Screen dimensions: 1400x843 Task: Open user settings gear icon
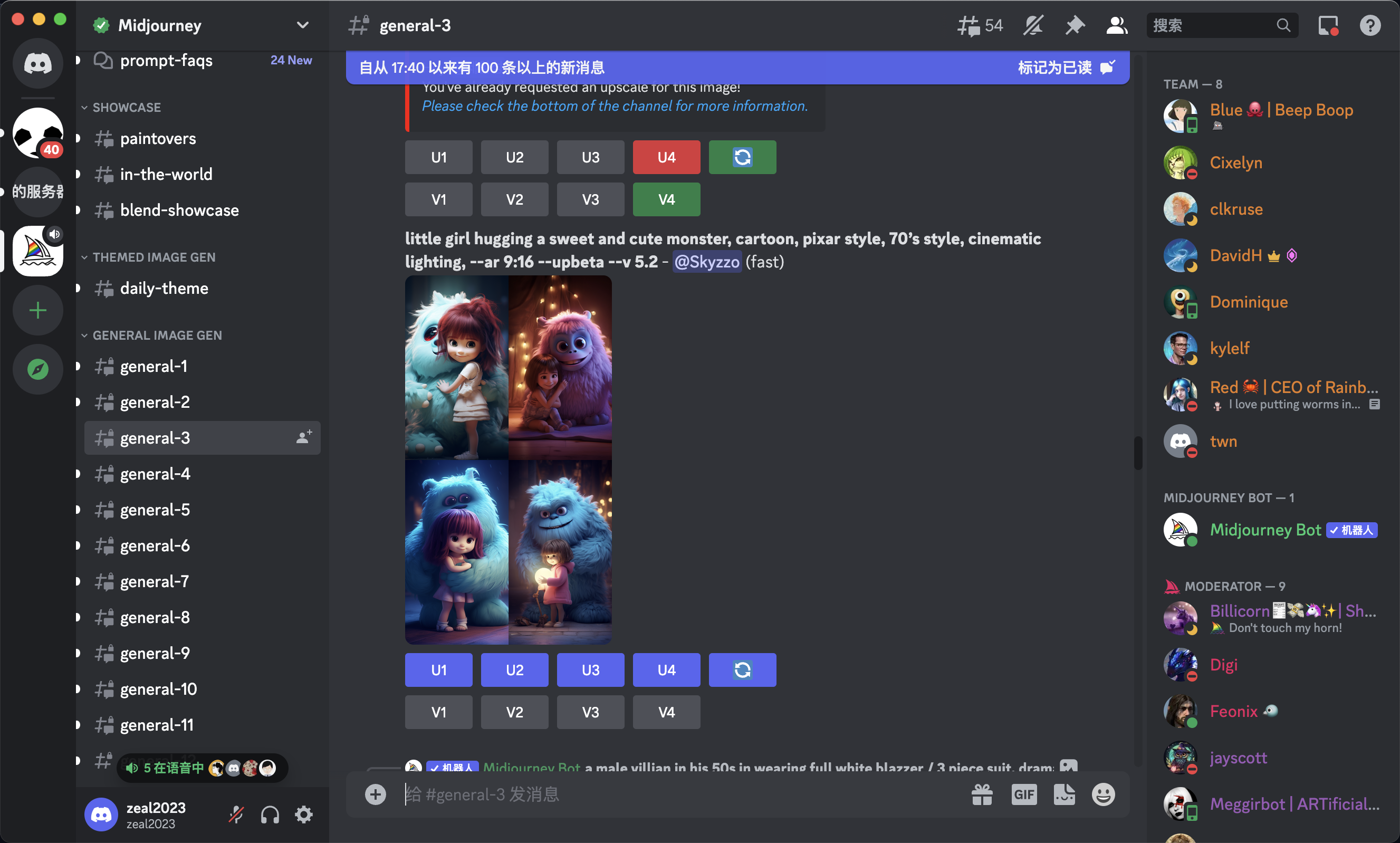tap(304, 815)
